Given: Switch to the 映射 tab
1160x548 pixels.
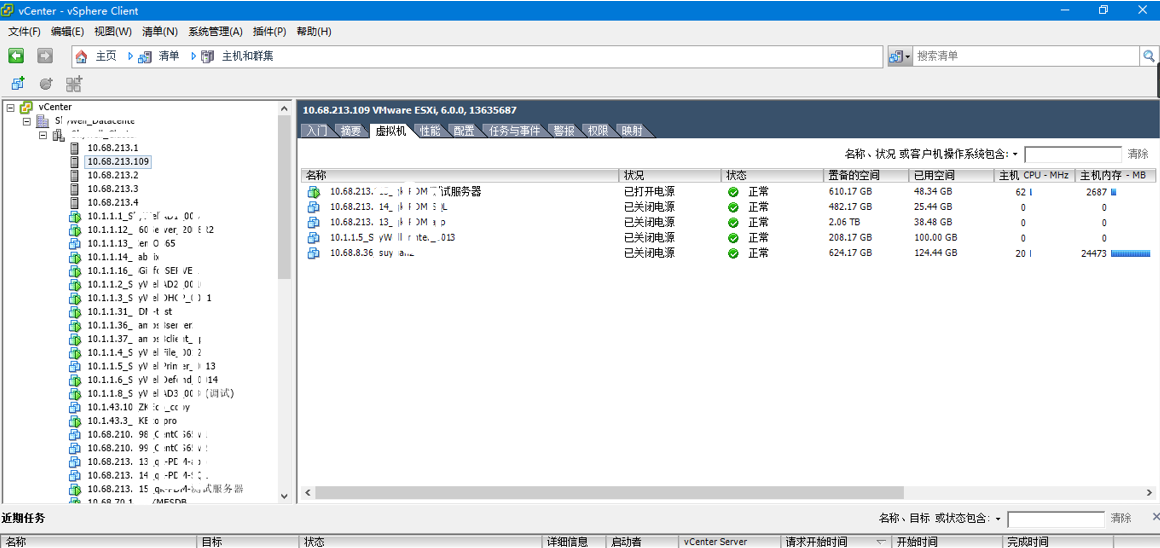Looking at the screenshot, I should pos(632,131).
